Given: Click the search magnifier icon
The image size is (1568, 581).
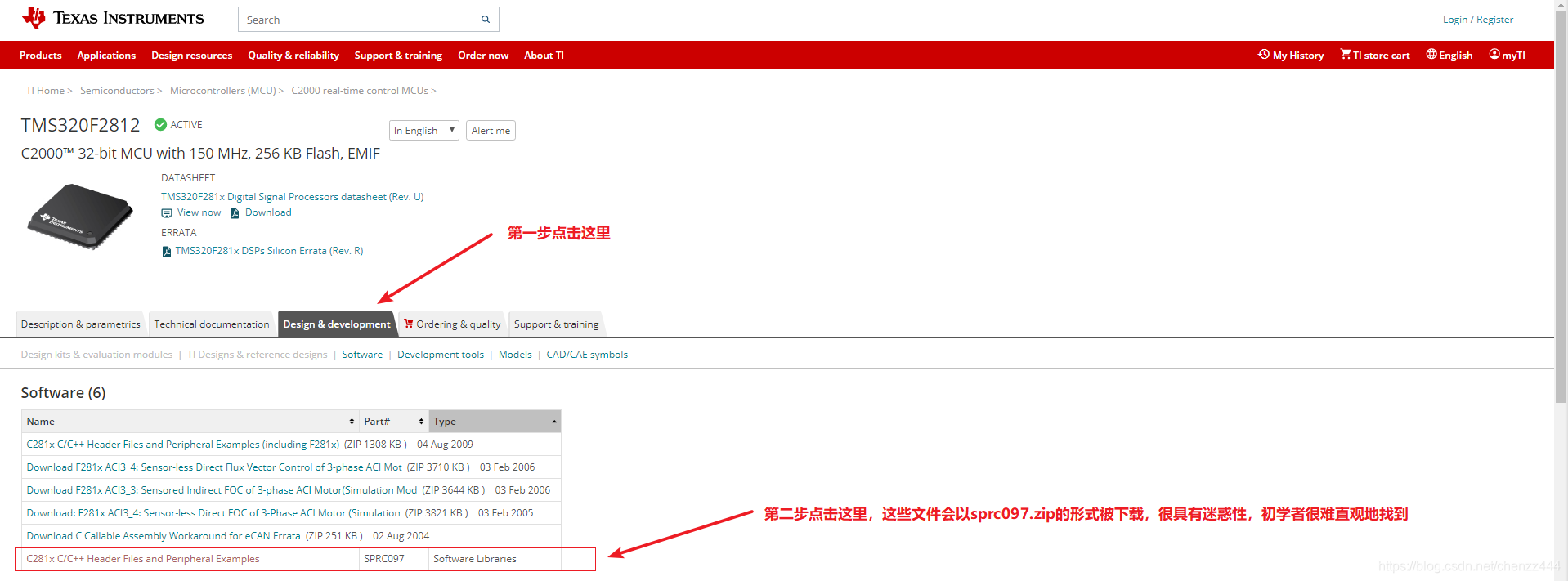Looking at the screenshot, I should click(485, 20).
